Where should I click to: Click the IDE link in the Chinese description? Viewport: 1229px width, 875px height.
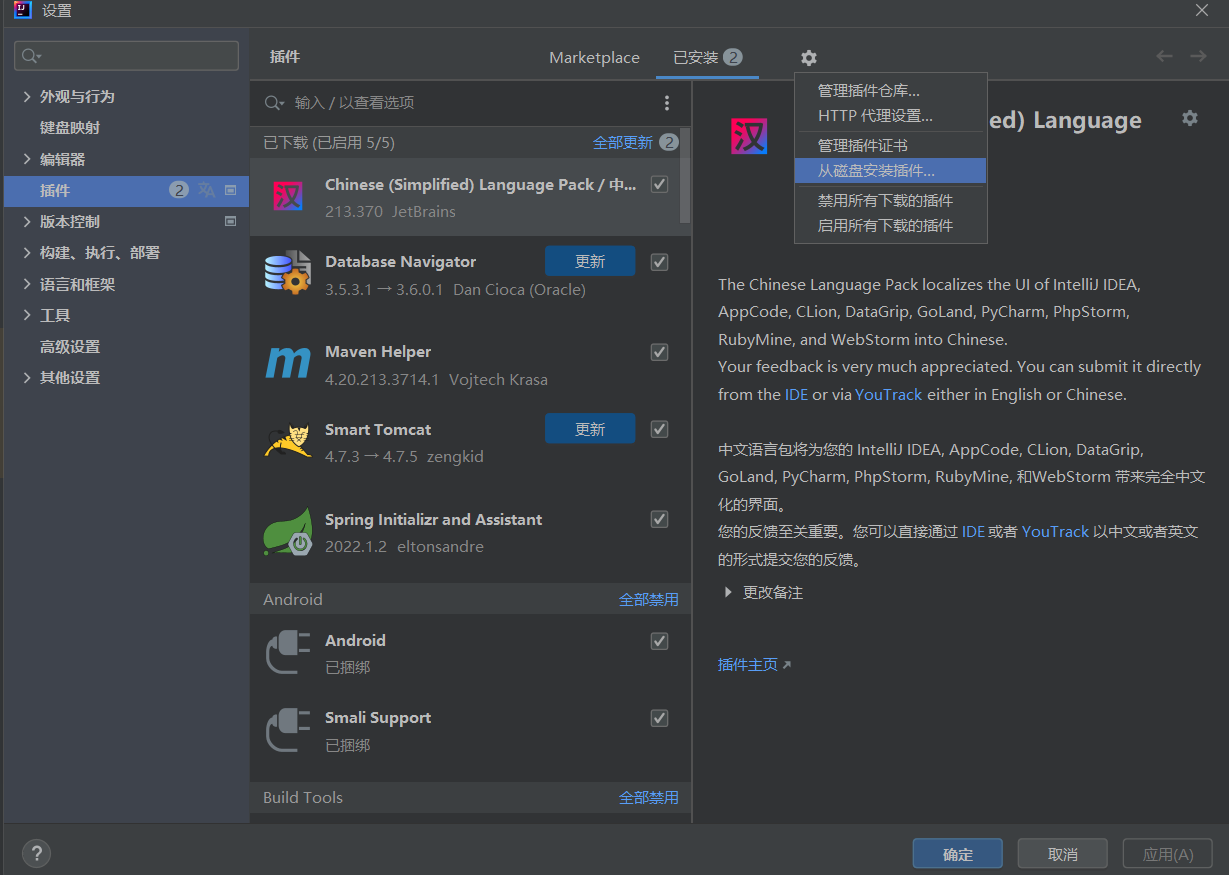tap(973, 531)
